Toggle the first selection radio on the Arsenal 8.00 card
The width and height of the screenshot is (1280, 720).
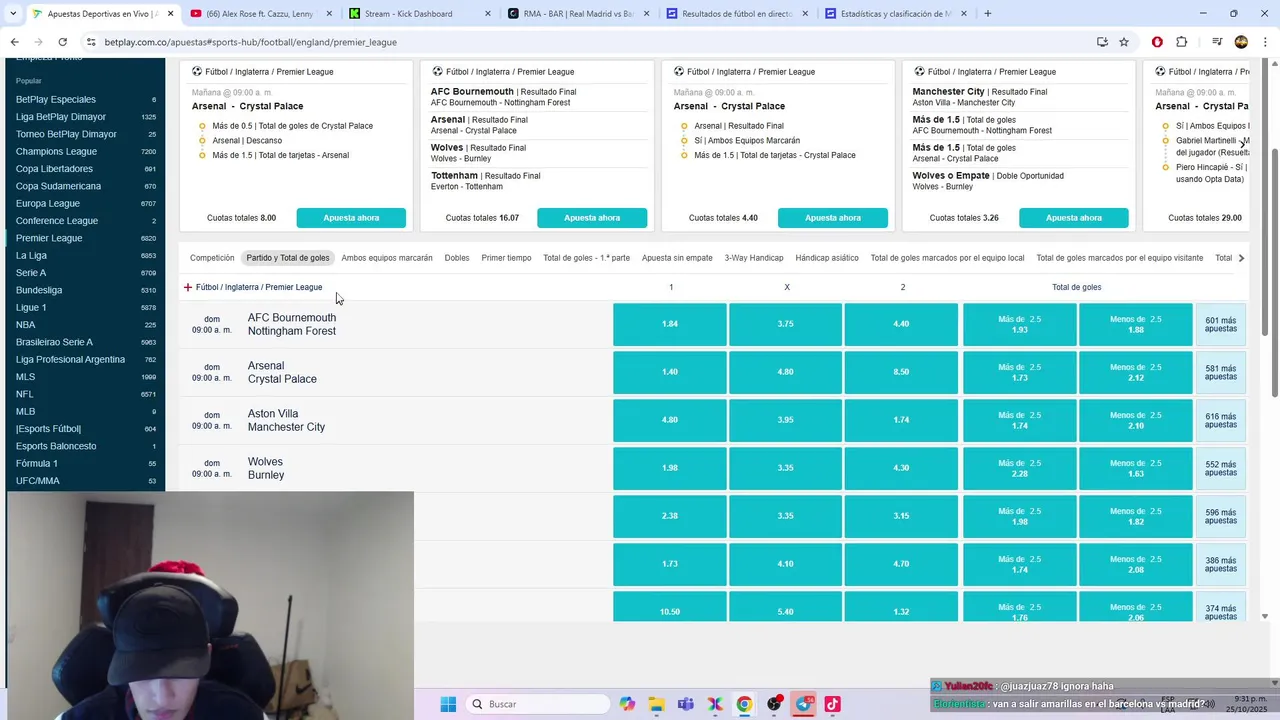(x=202, y=126)
